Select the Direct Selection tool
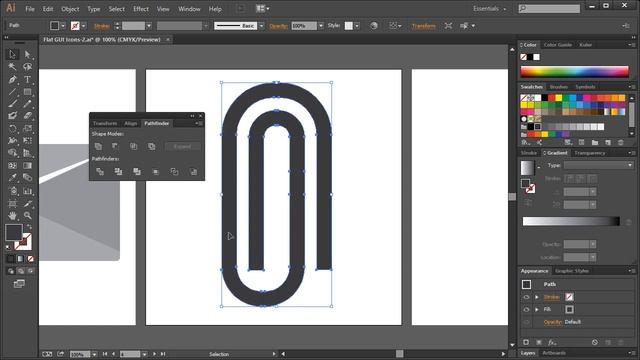 pos(27,54)
